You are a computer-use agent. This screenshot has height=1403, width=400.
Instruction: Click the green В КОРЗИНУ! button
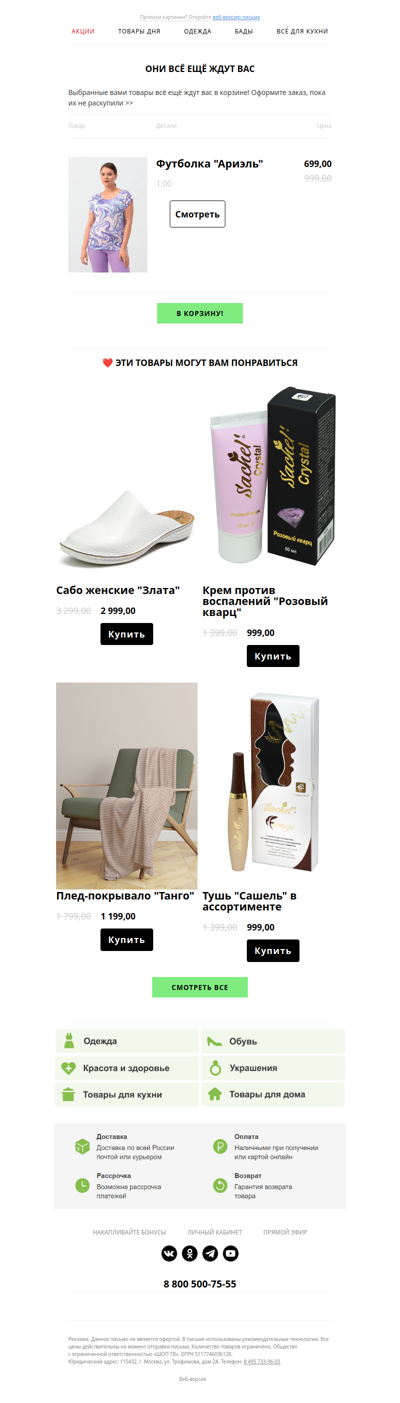[200, 313]
